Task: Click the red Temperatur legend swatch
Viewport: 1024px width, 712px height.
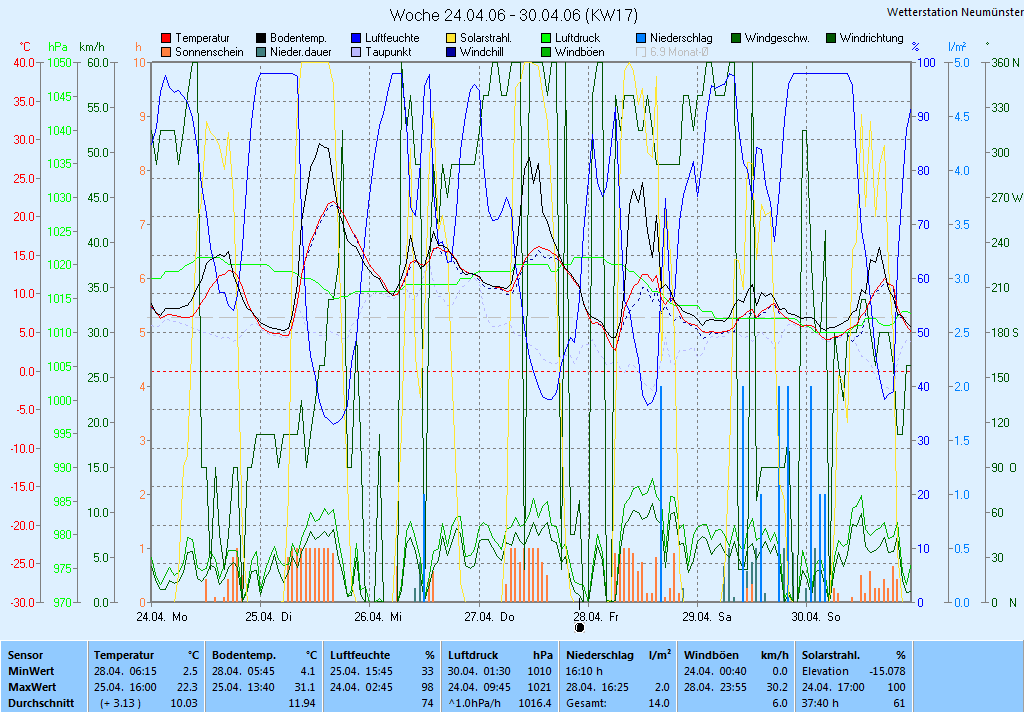Action: pos(166,38)
